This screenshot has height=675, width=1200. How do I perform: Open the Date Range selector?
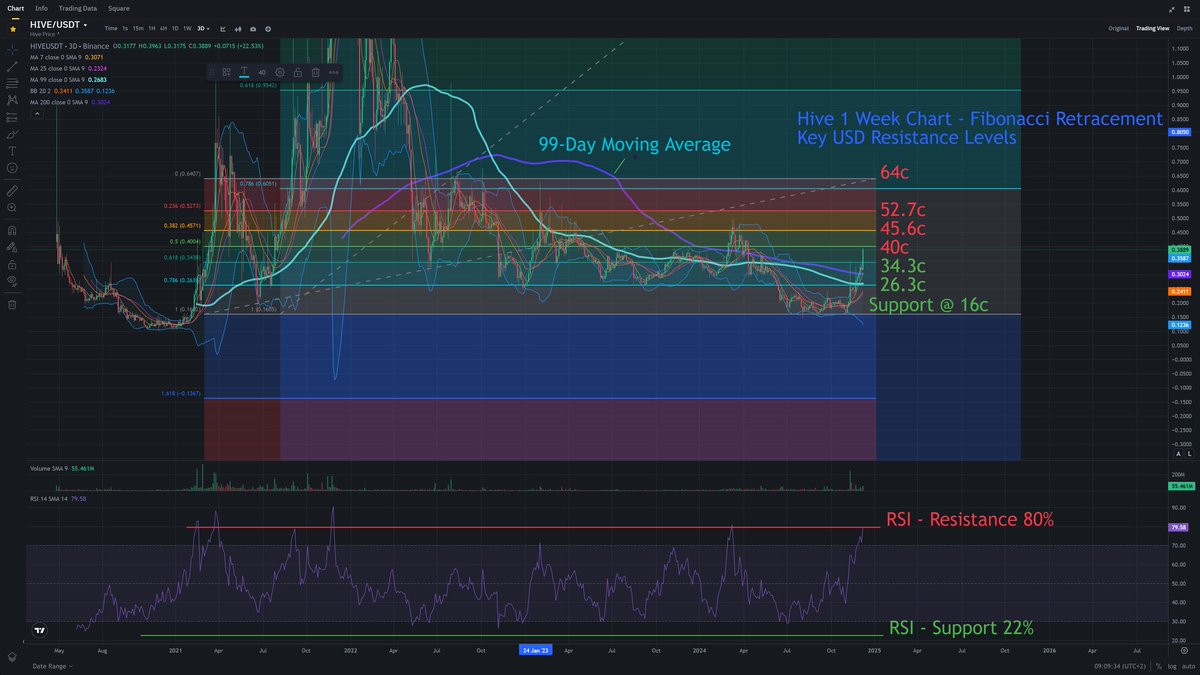pyautogui.click(x=53, y=667)
